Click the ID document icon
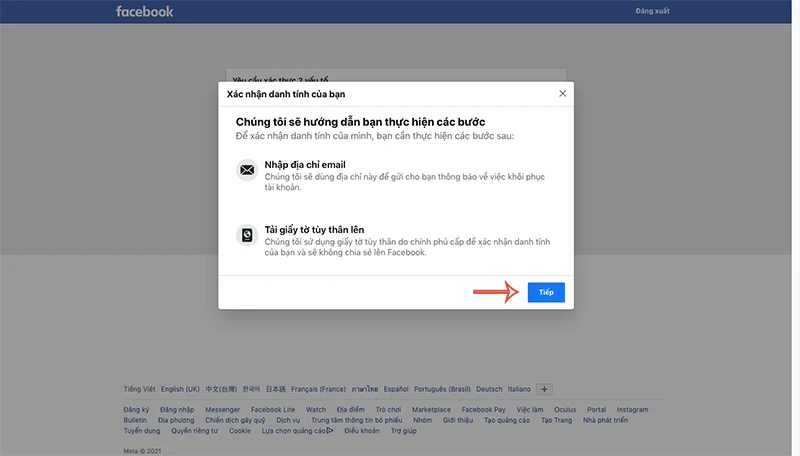This screenshot has width=800, height=456. tap(247, 235)
